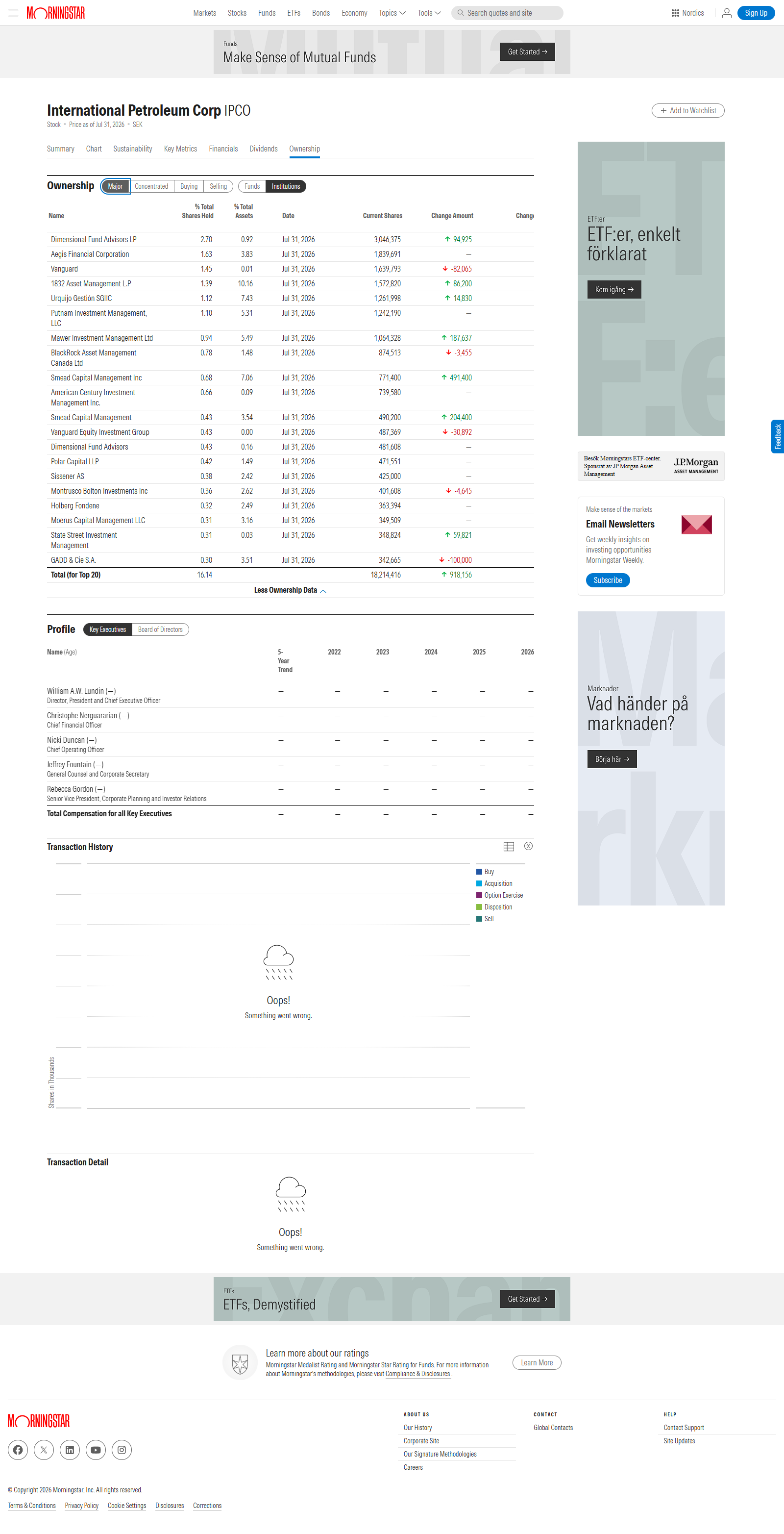
Task: Visit Morningstar Facebook page
Action: pos(18,1450)
